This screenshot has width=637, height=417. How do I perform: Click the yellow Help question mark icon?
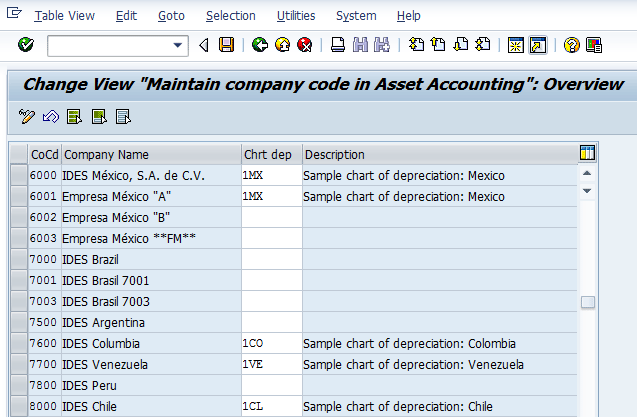click(x=571, y=45)
